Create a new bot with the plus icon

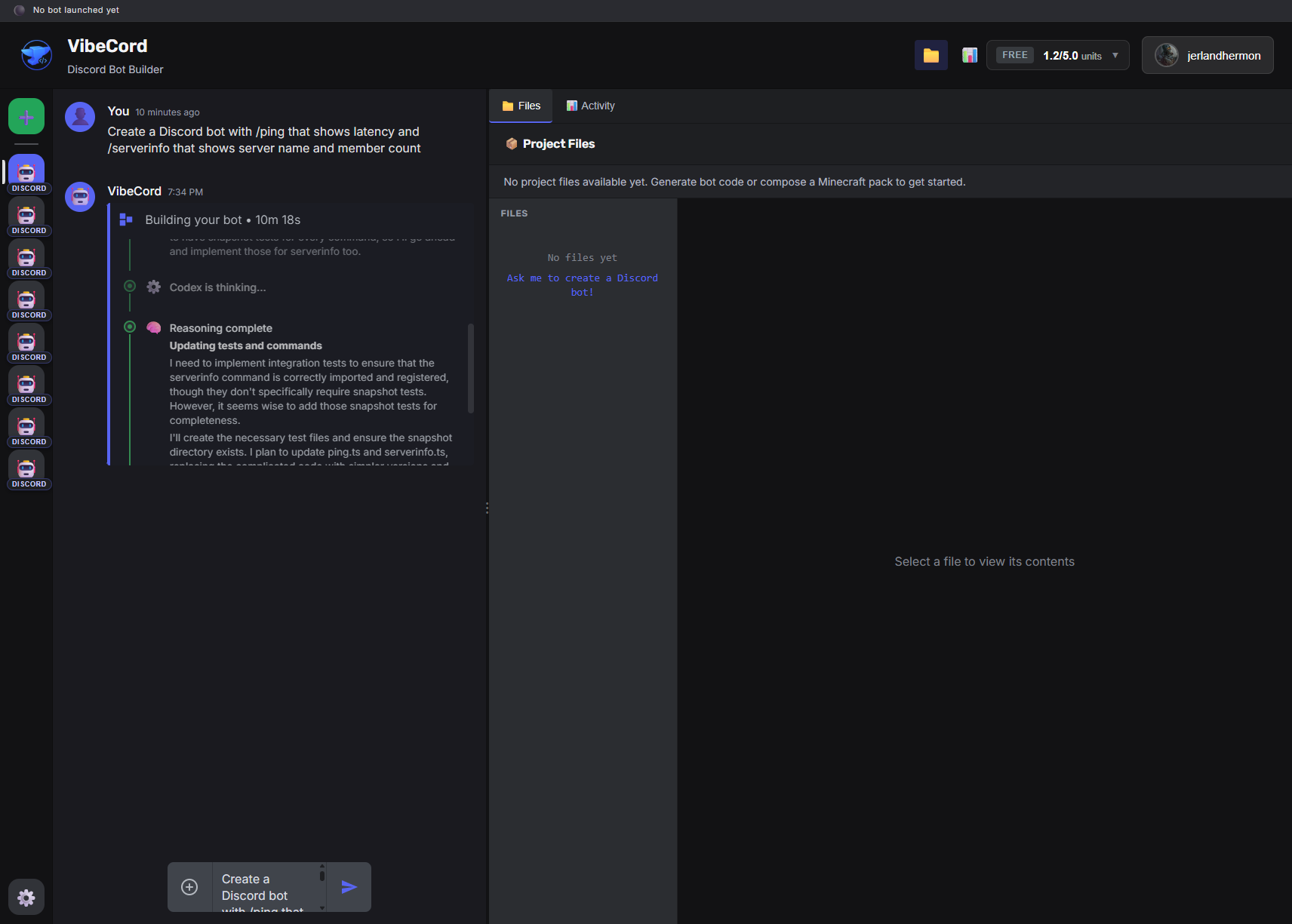click(x=26, y=116)
